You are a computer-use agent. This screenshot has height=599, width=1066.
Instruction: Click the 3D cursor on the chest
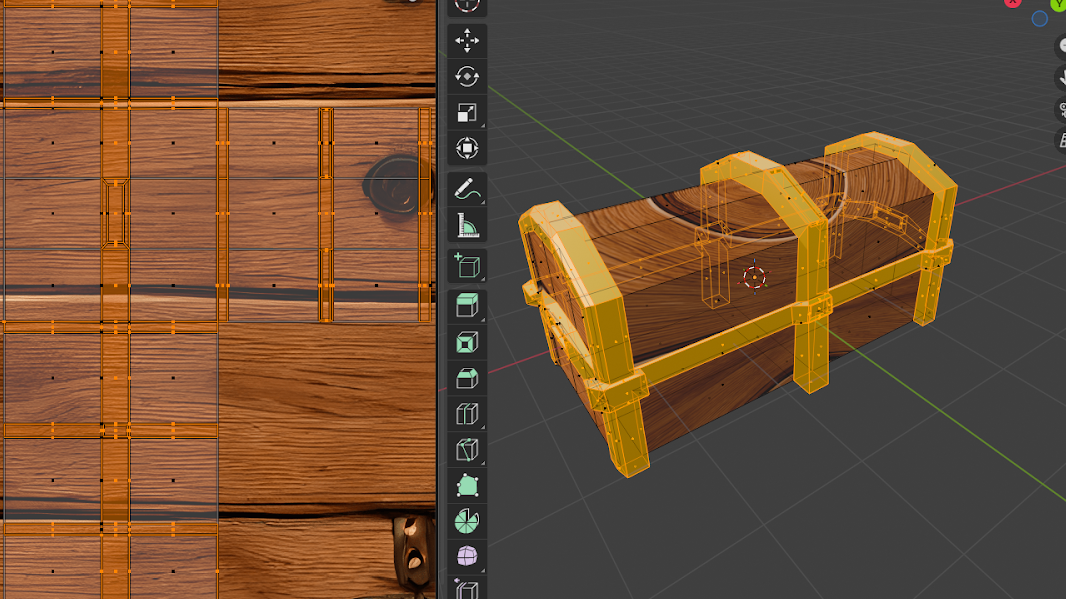coord(755,277)
